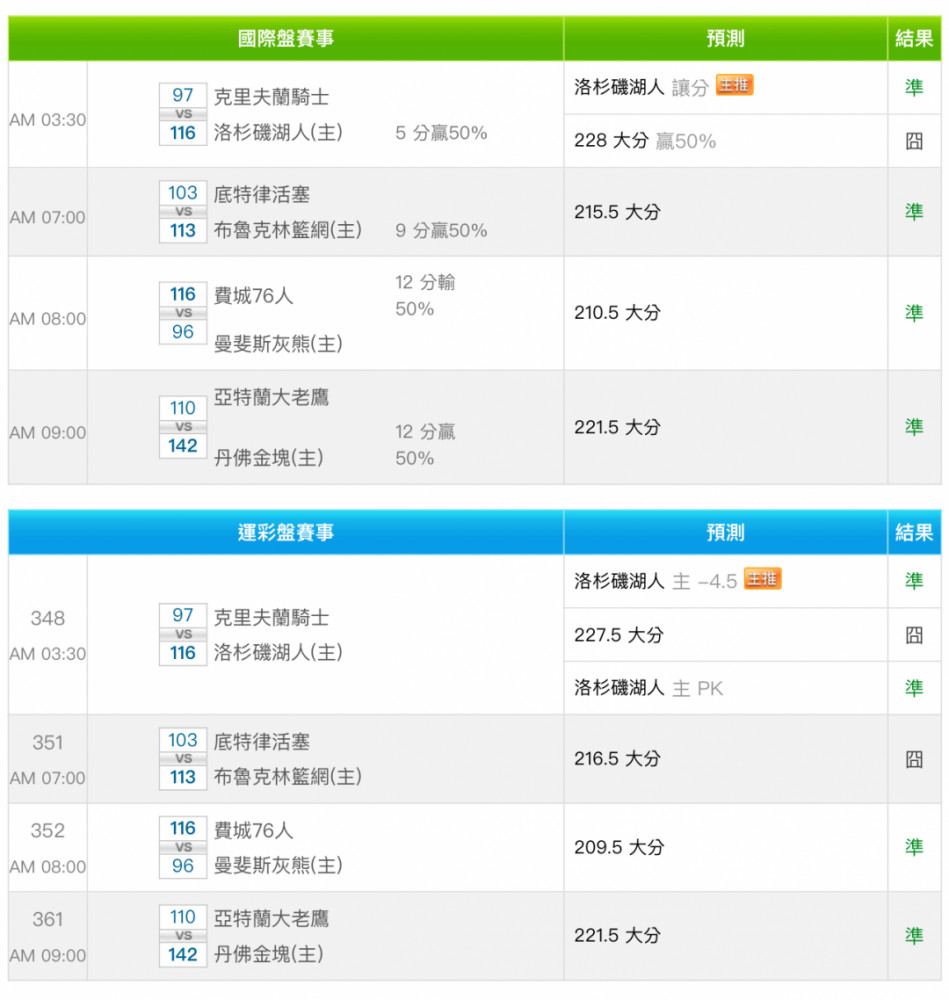
Task: Click the 預測 header in the 國際盤 table
Action: (725, 38)
